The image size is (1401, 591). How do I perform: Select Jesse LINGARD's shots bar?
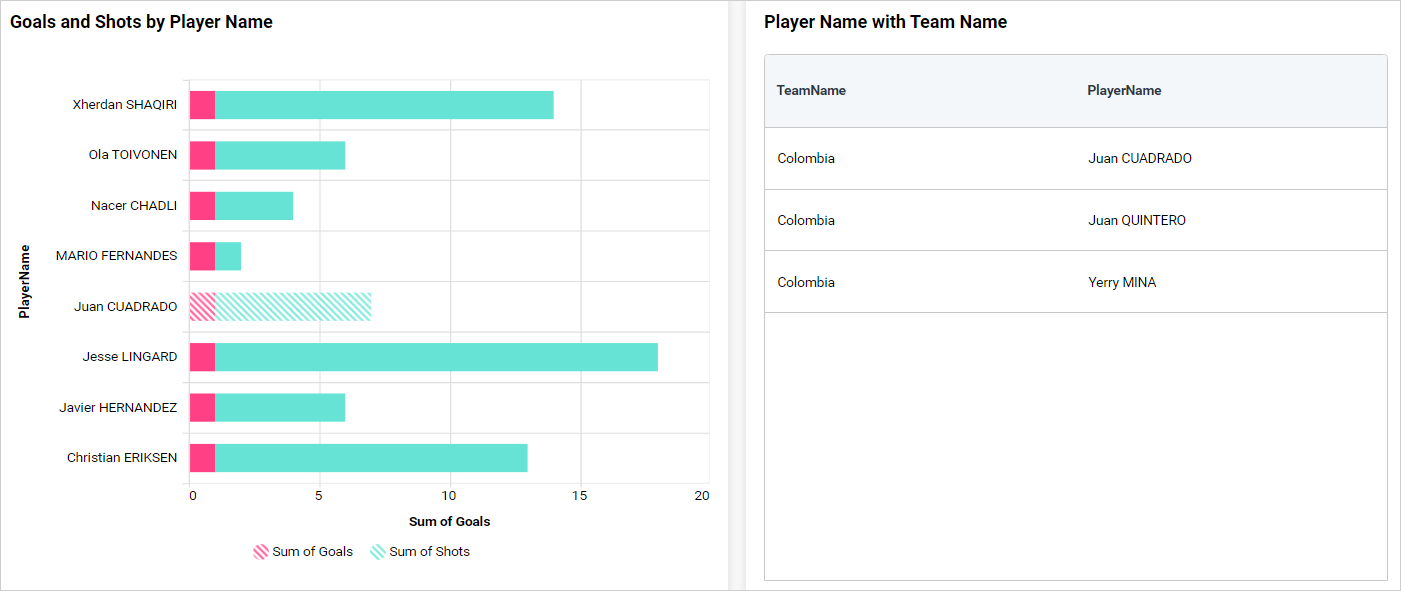coord(436,357)
